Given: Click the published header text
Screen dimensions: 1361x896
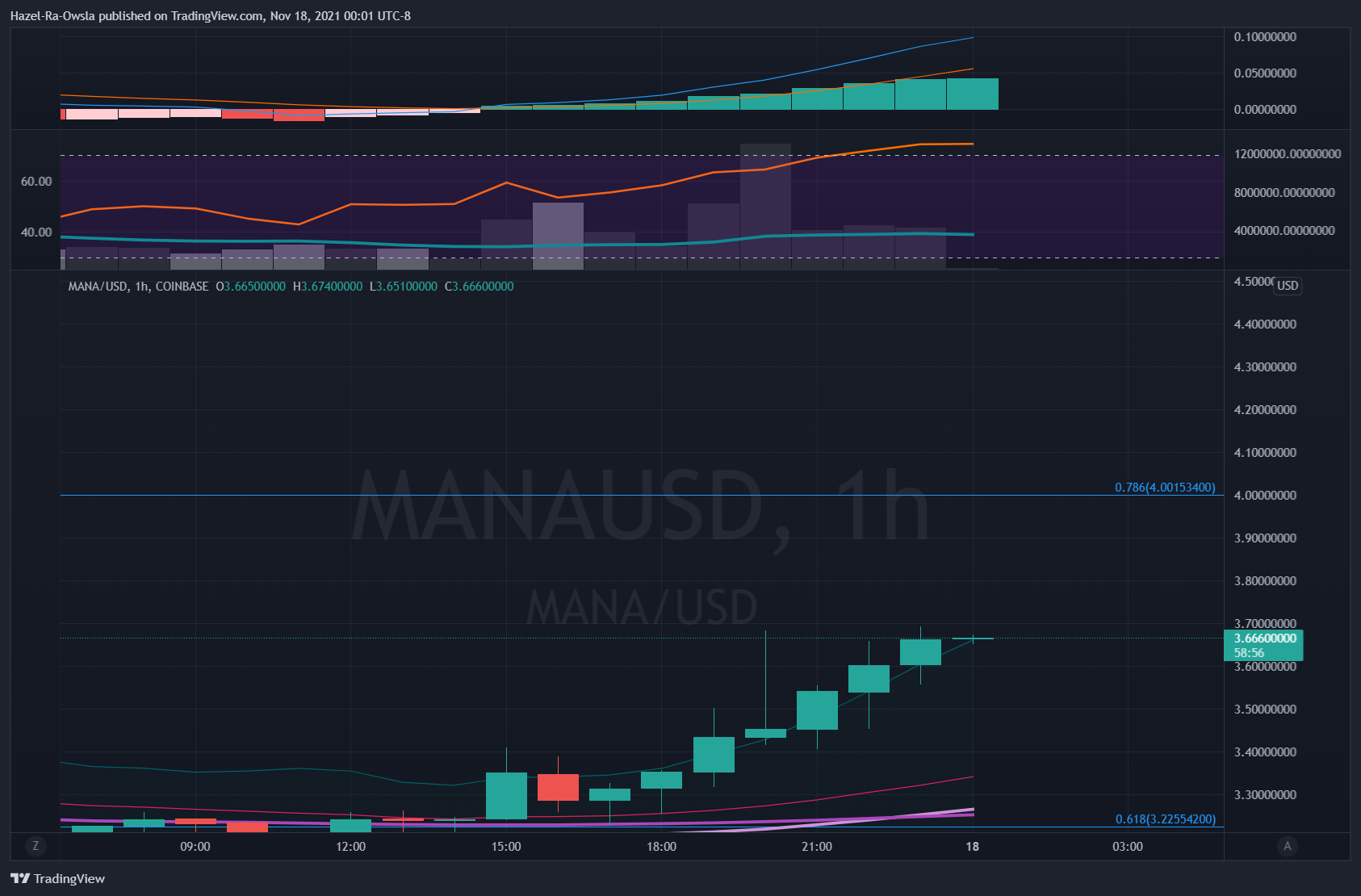Looking at the screenshot, I should (210, 15).
